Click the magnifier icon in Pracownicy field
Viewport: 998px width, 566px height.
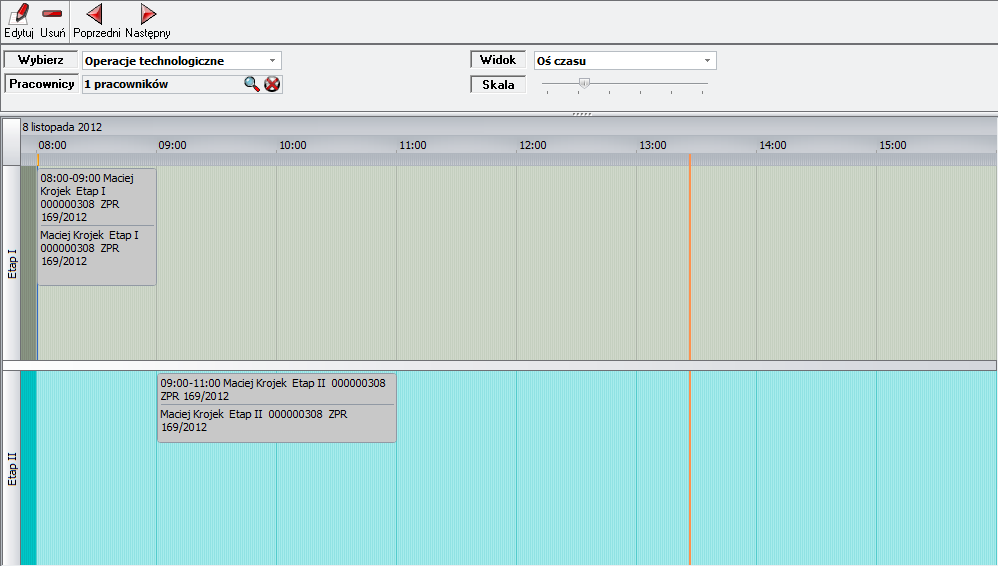[x=252, y=84]
